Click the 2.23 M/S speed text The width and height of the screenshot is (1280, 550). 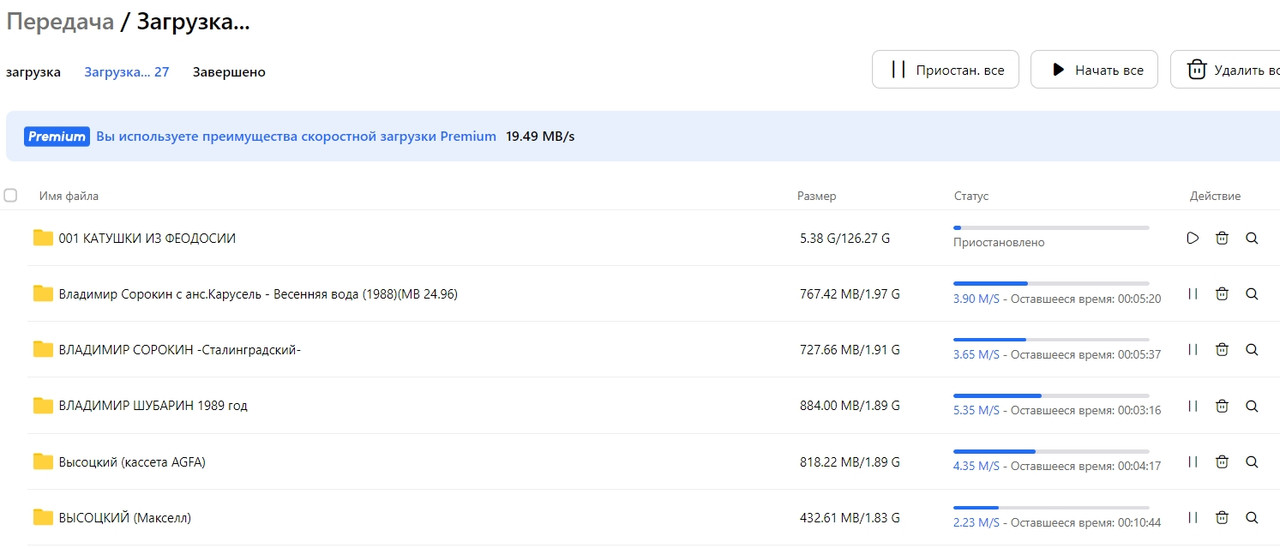[x=976, y=523]
